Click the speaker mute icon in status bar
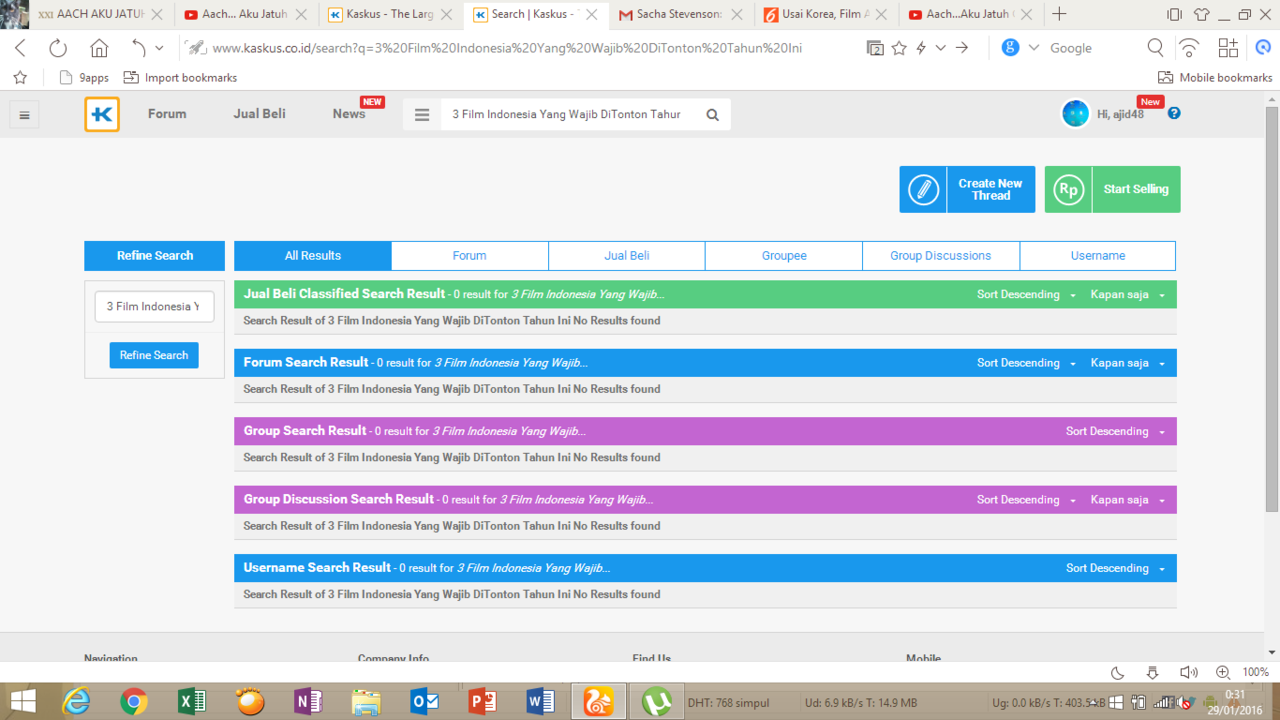The height and width of the screenshot is (720, 1280). pos(1188,673)
